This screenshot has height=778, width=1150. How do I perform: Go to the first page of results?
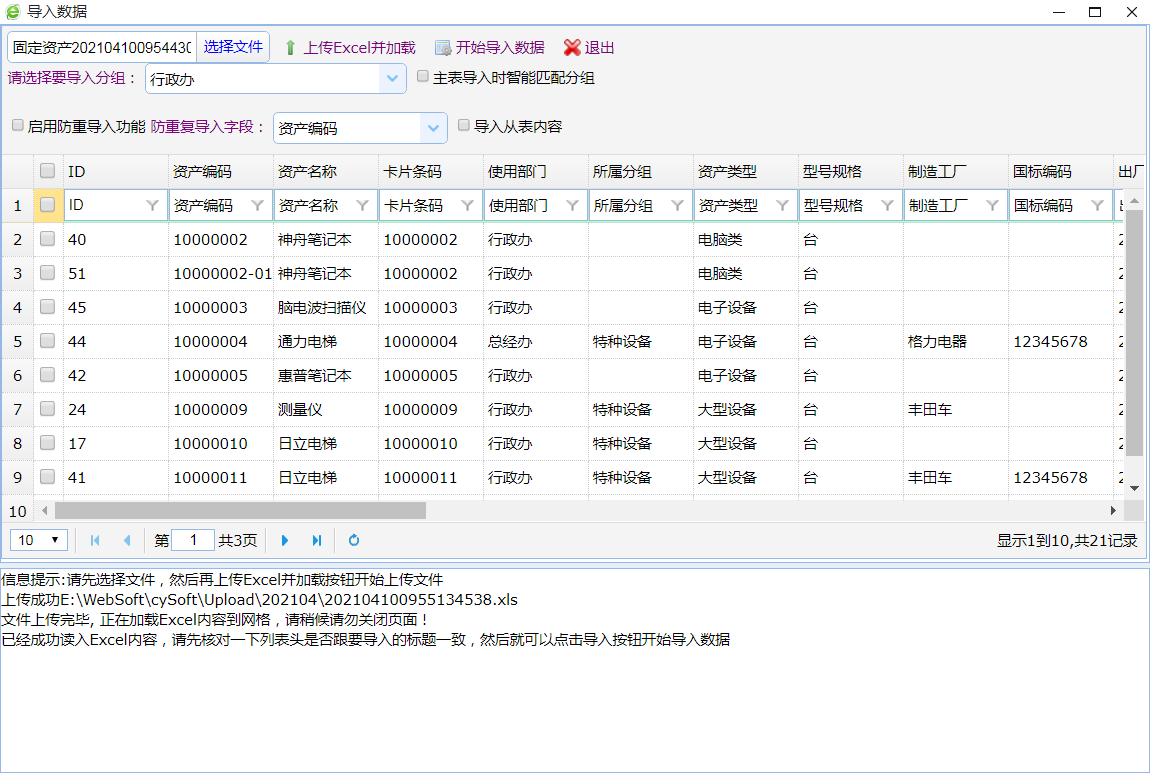point(95,540)
